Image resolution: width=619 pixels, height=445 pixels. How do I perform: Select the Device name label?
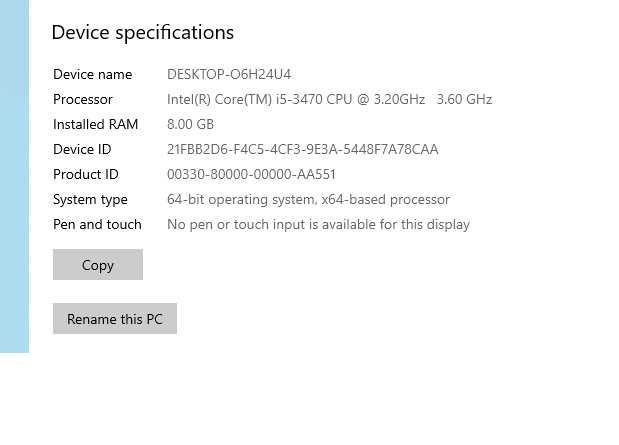click(92, 74)
